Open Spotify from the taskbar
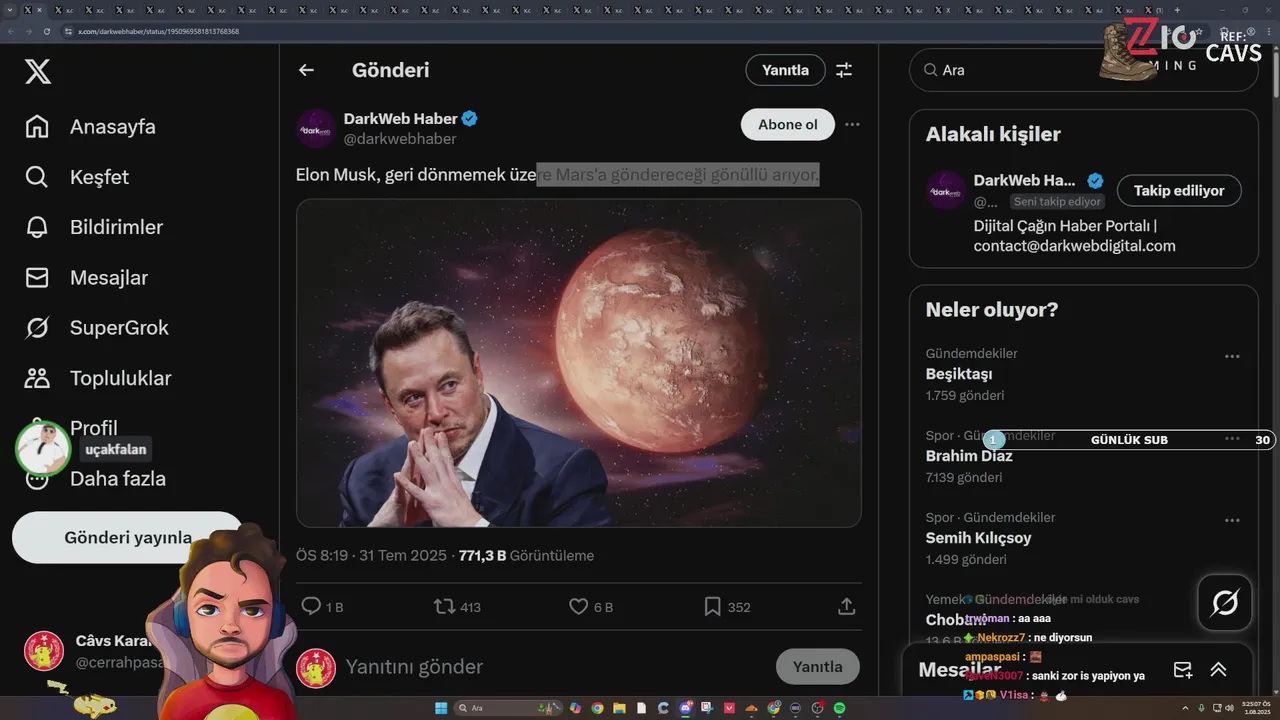This screenshot has height=720, width=1280. point(839,708)
